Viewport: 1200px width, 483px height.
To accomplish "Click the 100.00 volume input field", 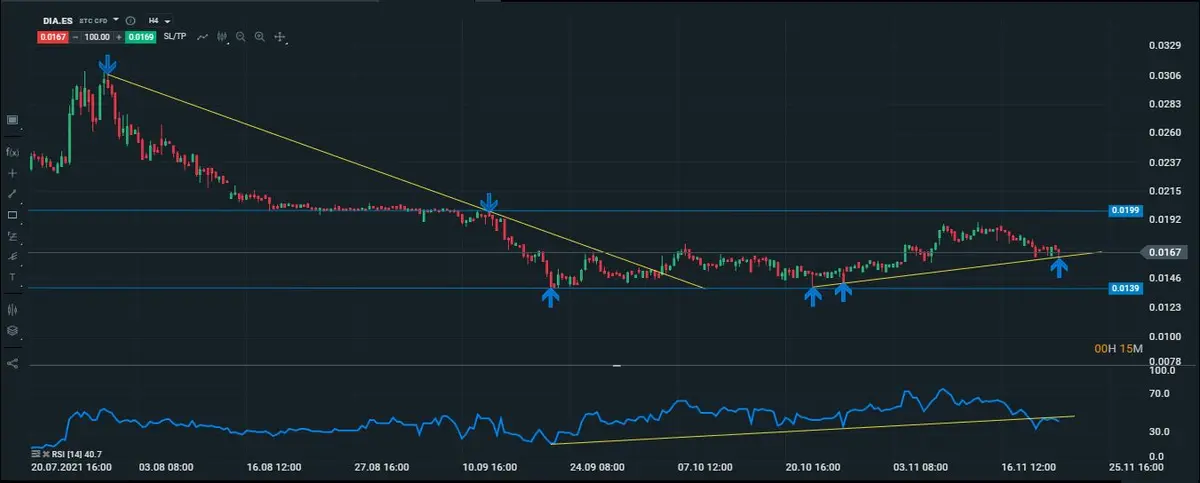I will tap(96, 37).
